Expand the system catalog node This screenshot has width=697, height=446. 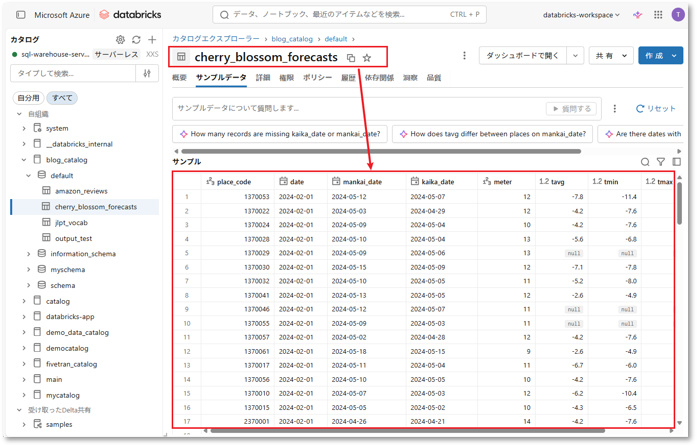[24, 128]
